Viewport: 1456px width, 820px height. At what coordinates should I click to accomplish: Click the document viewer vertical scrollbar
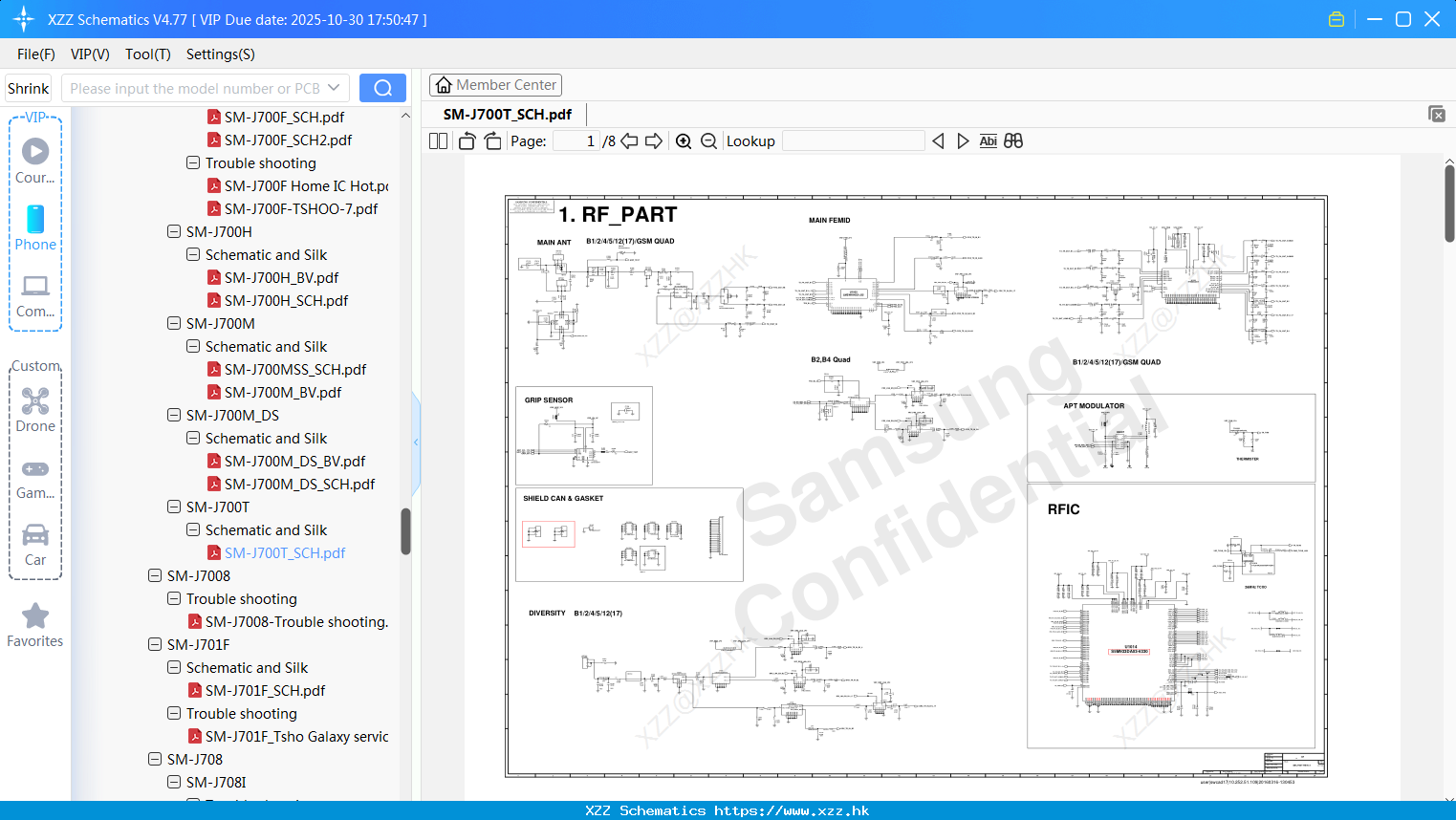1449,204
